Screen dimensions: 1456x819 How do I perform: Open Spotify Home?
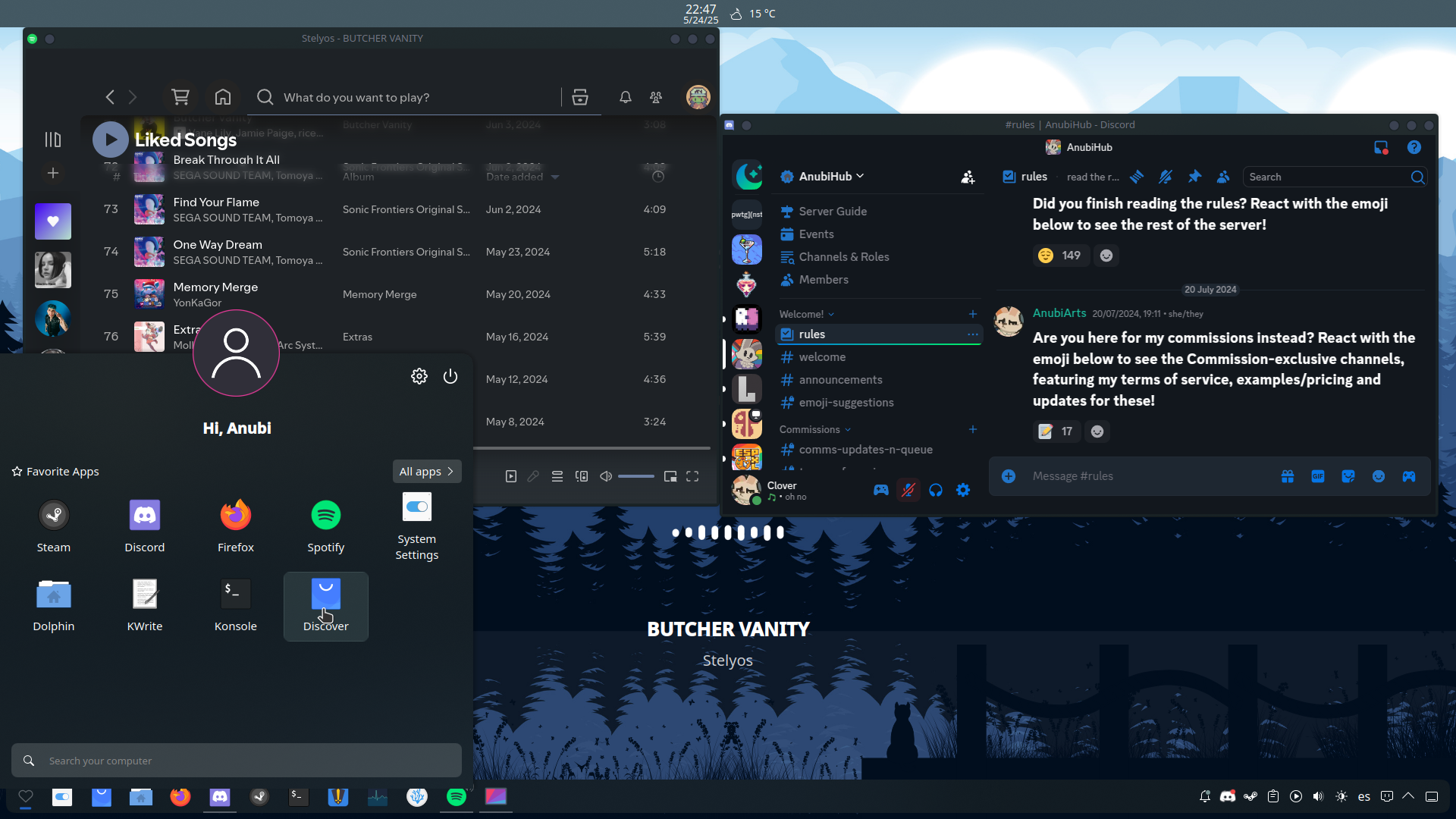[222, 97]
